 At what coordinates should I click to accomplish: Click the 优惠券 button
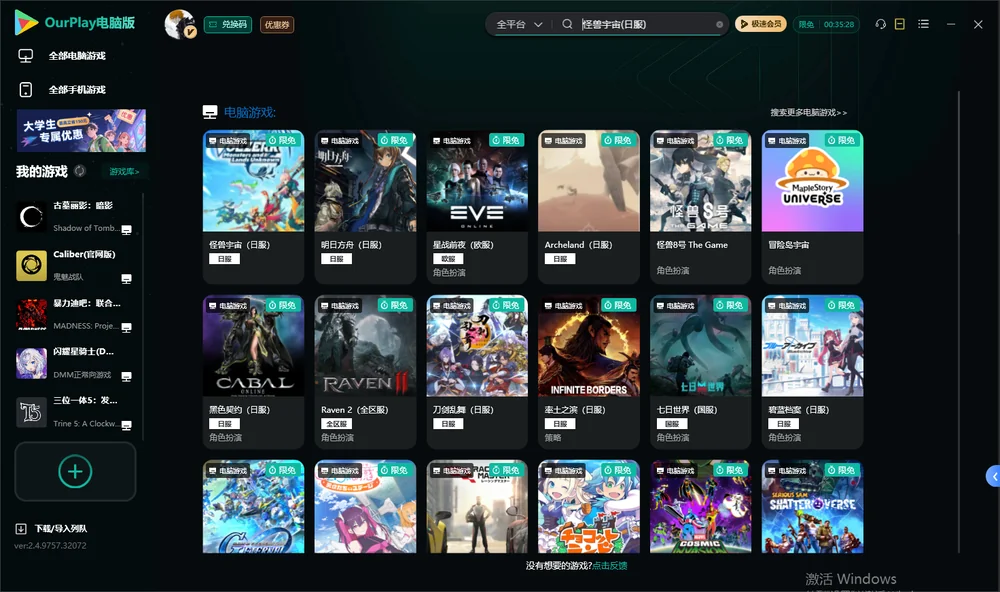(277, 25)
